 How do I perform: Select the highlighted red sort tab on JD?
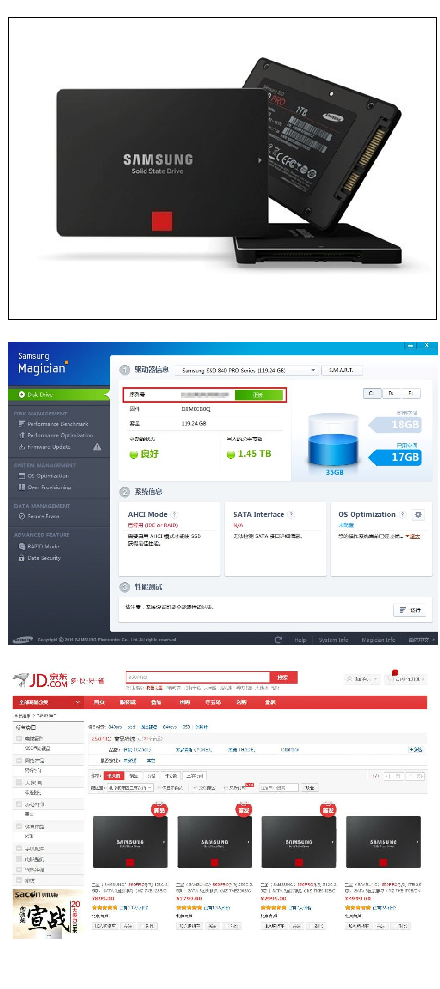click(x=113, y=776)
